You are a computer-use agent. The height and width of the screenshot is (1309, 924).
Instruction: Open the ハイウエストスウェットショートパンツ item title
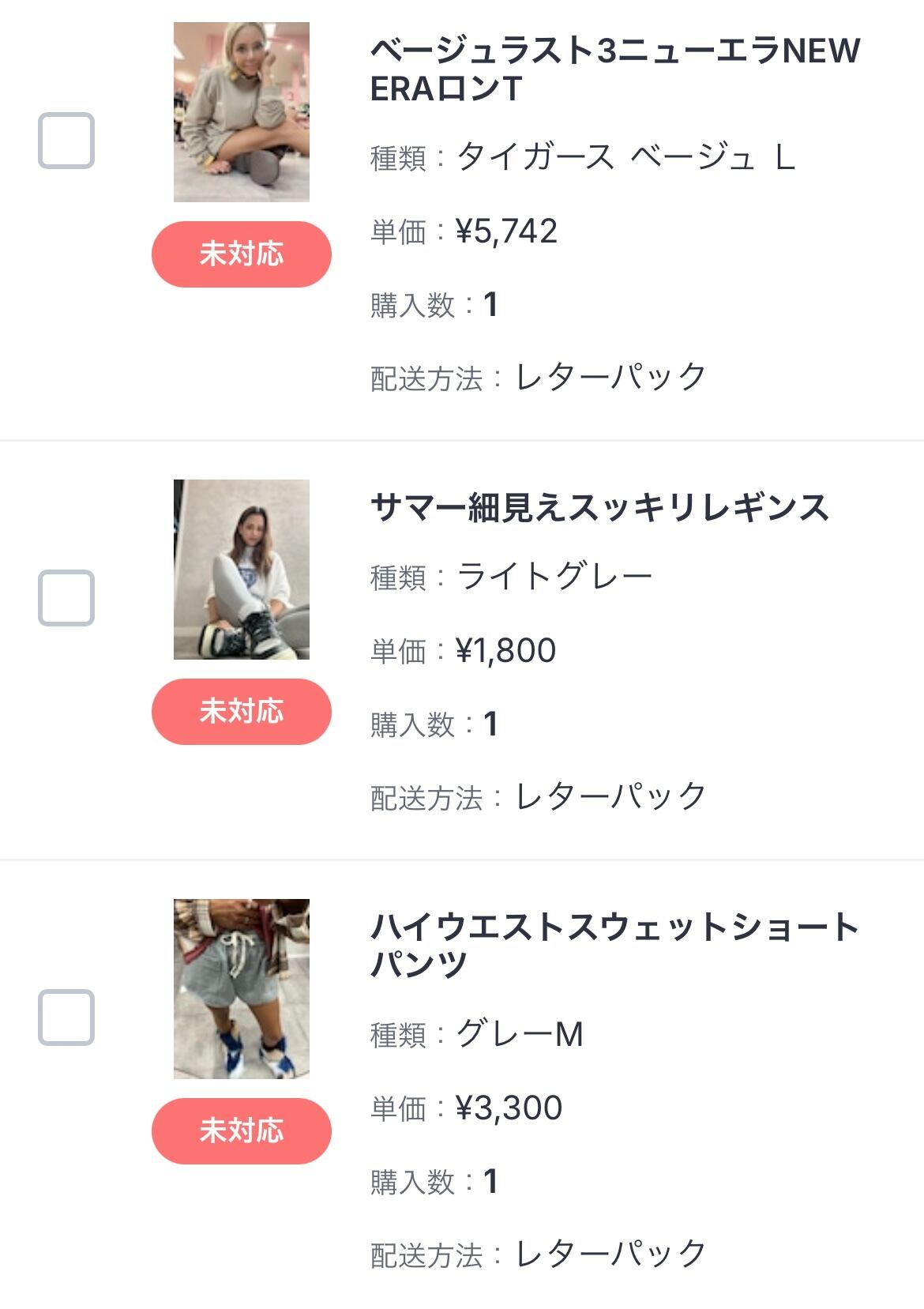(614, 946)
